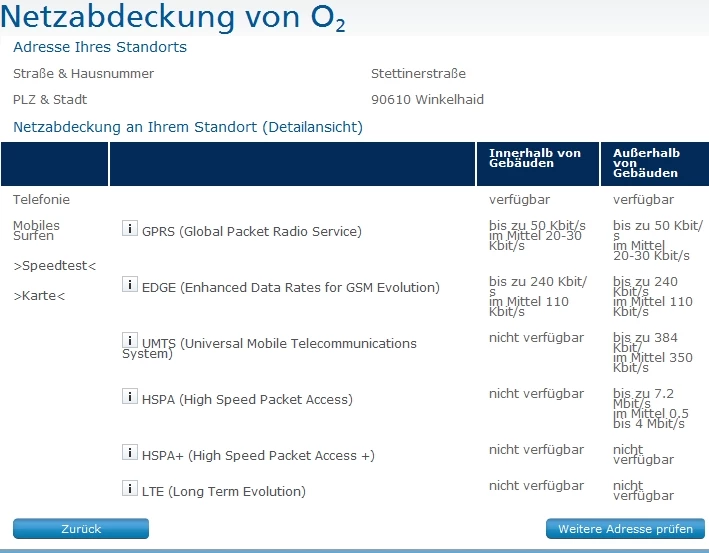Open the GPRS info icon

(130, 228)
